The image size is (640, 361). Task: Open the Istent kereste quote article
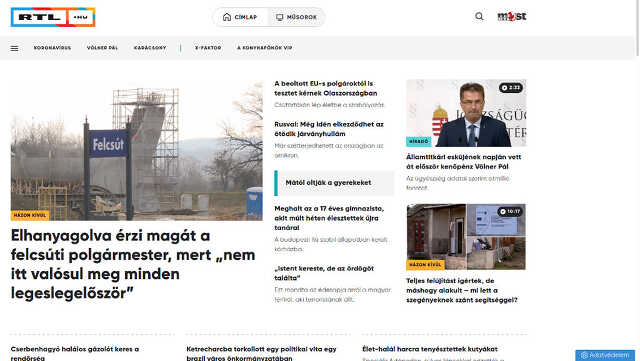click(x=324, y=273)
